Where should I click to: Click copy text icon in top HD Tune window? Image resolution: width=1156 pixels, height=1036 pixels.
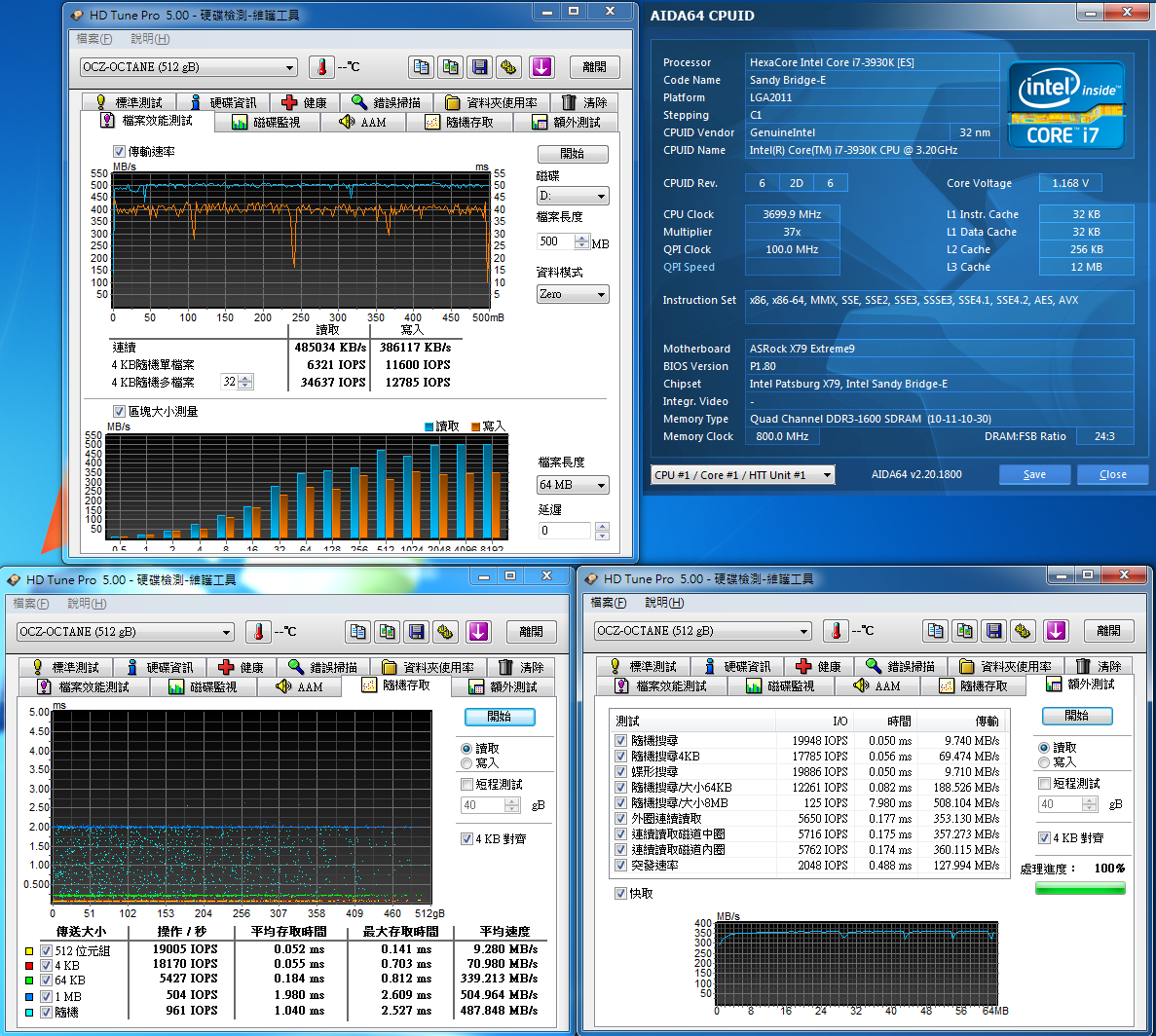421,67
